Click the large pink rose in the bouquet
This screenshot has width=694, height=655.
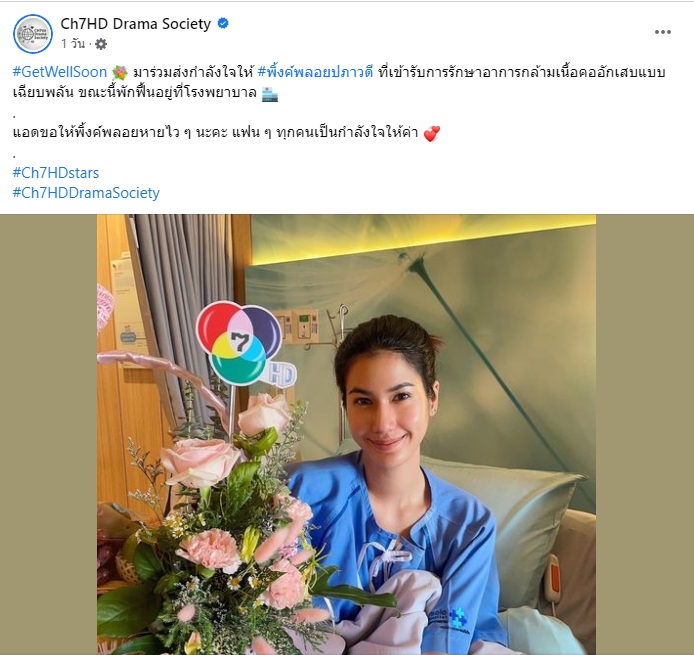pos(200,460)
